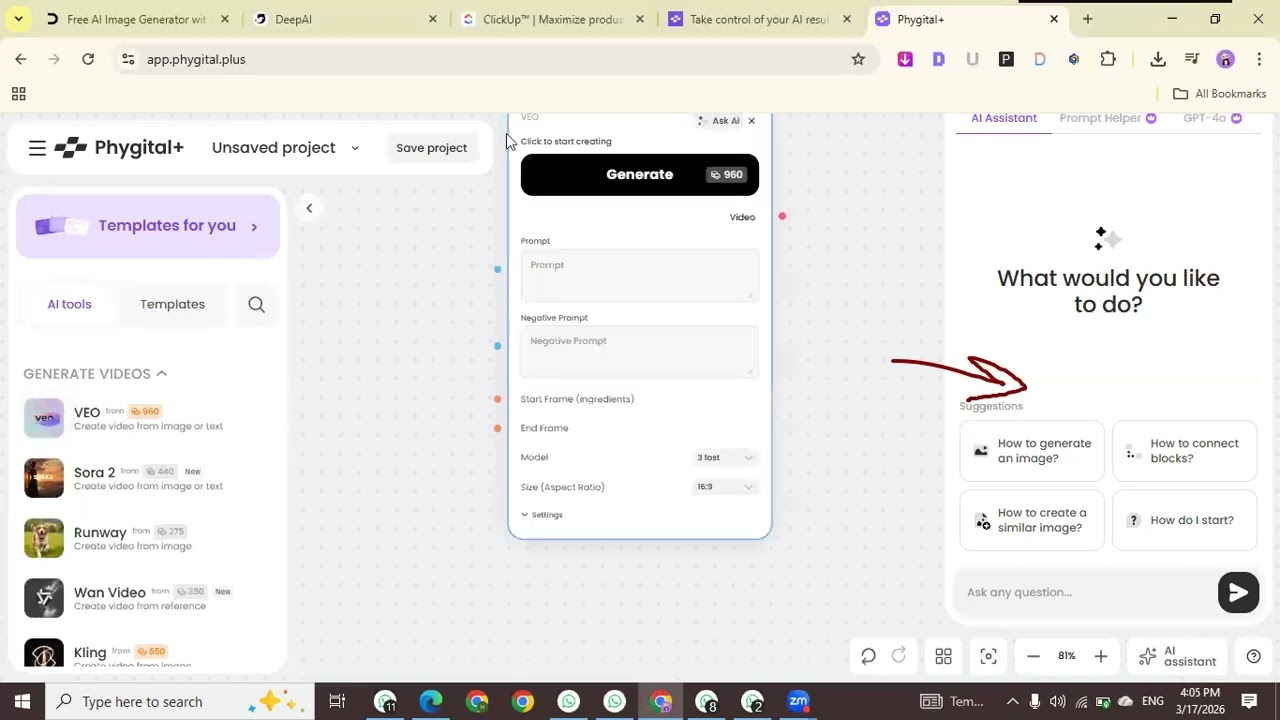Open the AI Assistant tab
The image size is (1280, 720).
pos(1004,118)
